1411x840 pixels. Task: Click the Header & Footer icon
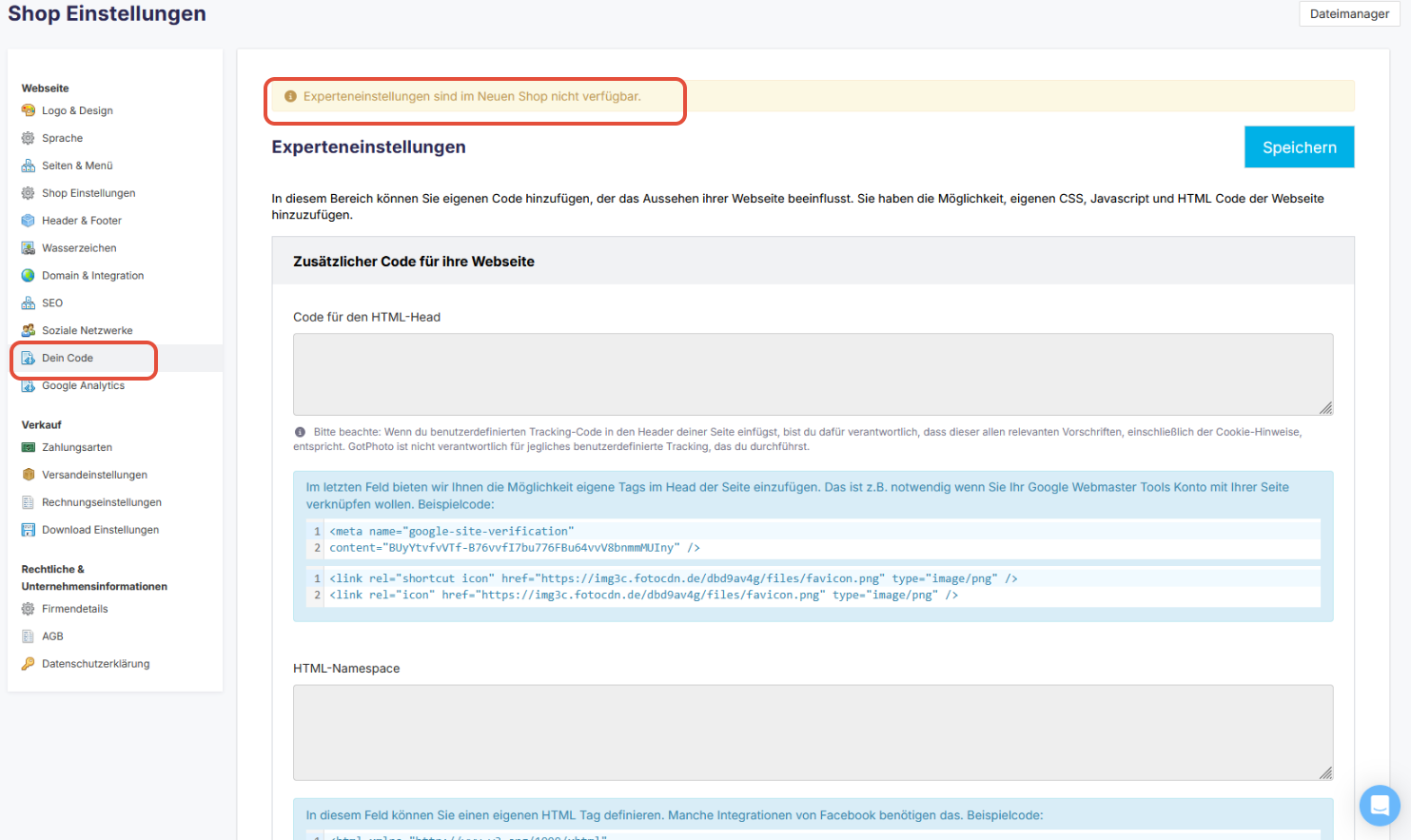[29, 221]
